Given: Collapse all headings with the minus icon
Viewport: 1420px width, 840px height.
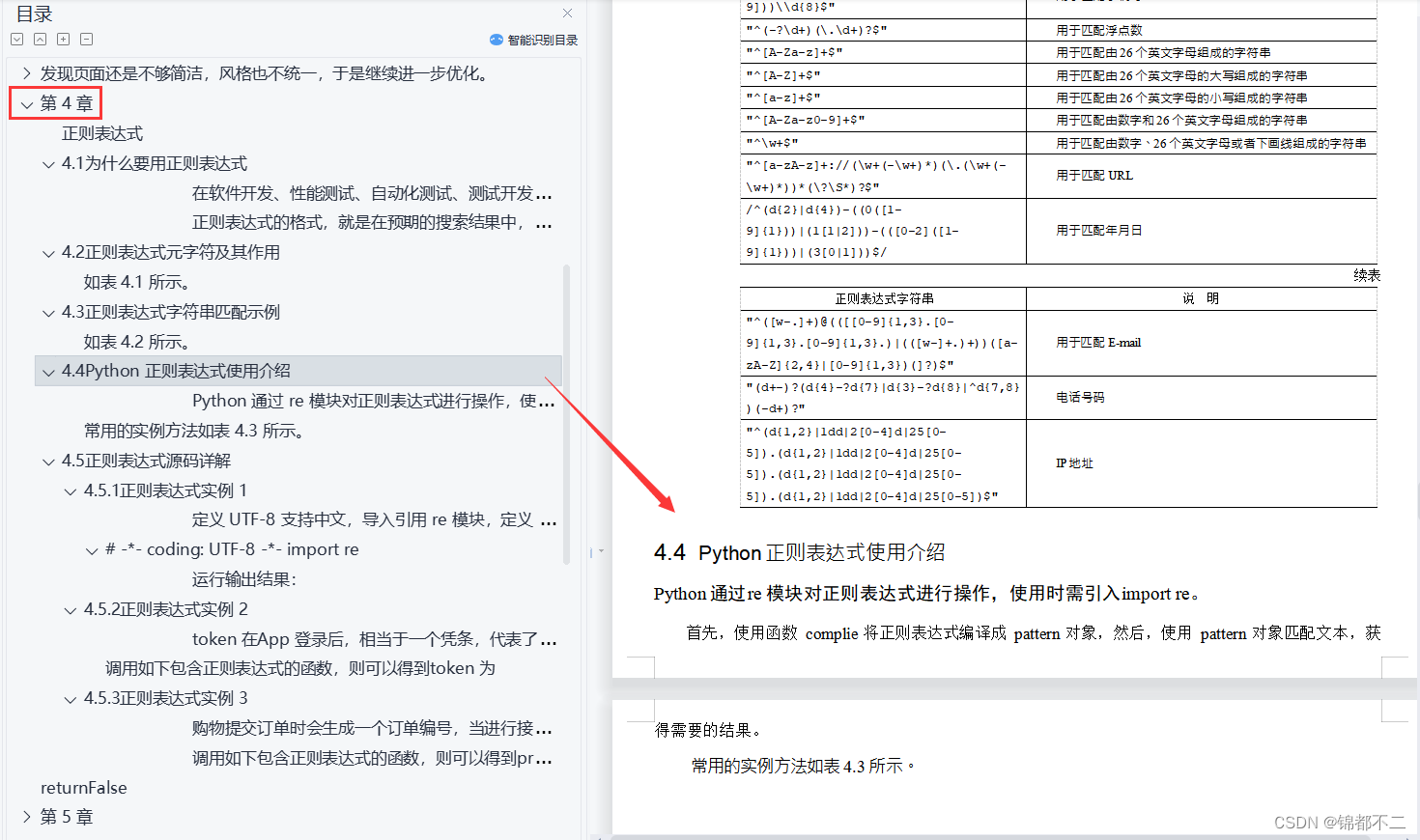Looking at the screenshot, I should point(86,39).
